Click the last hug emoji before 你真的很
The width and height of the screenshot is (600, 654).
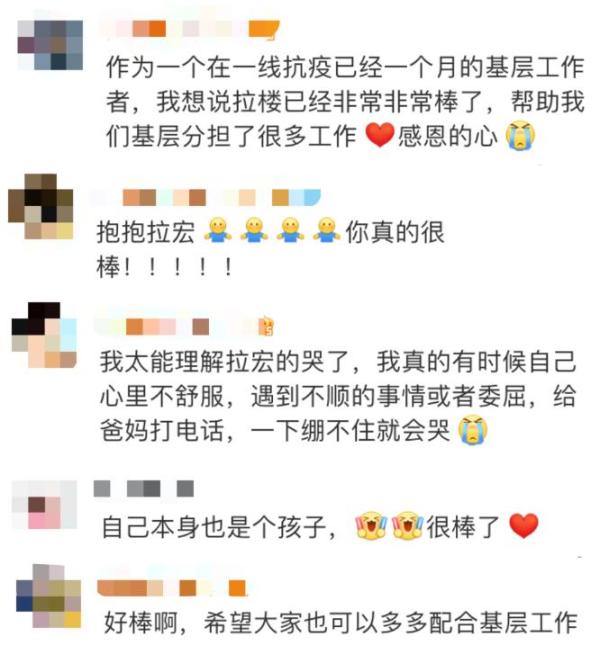[x=326, y=230]
